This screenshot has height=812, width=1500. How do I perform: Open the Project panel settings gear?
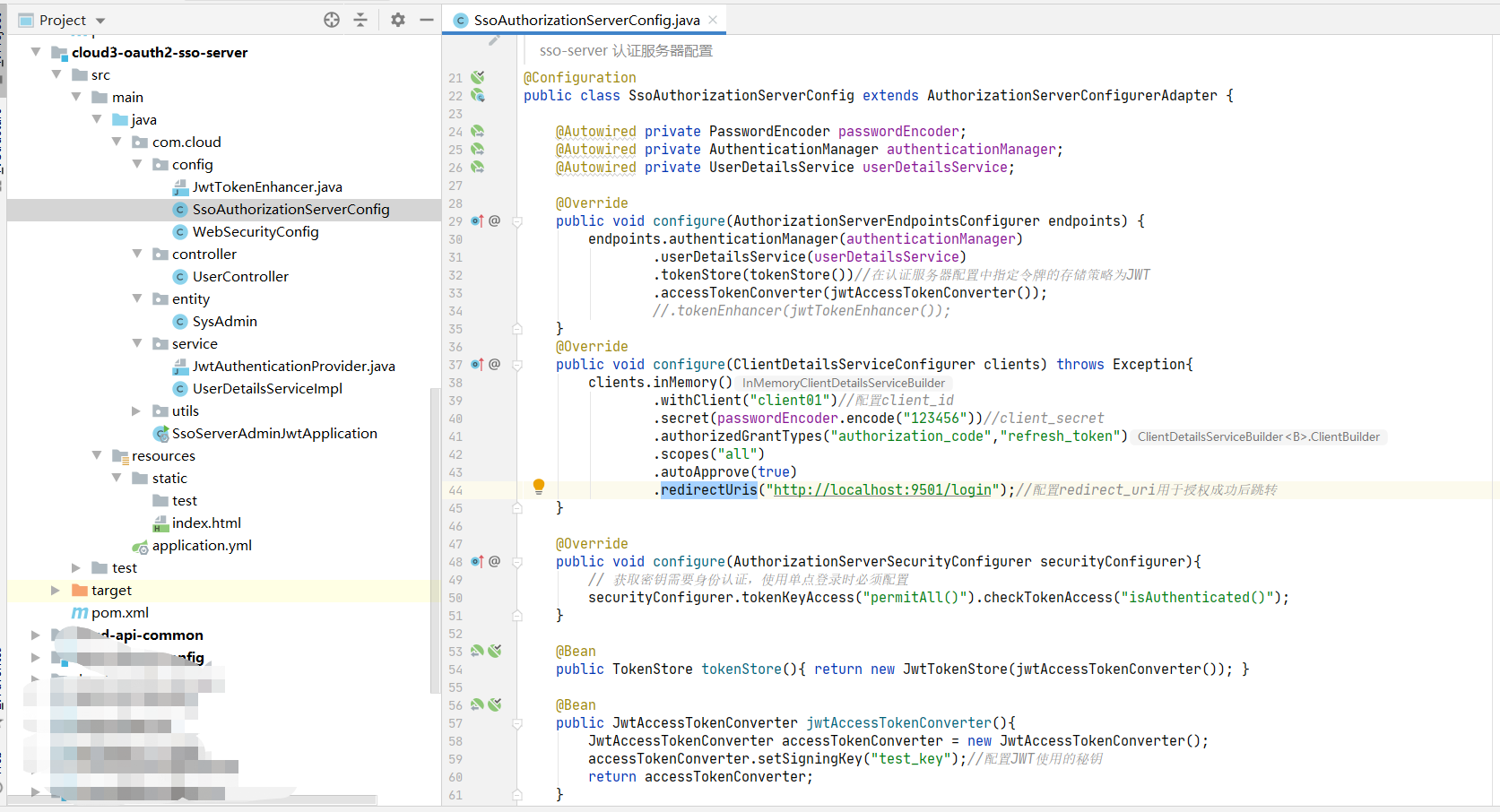click(x=398, y=20)
